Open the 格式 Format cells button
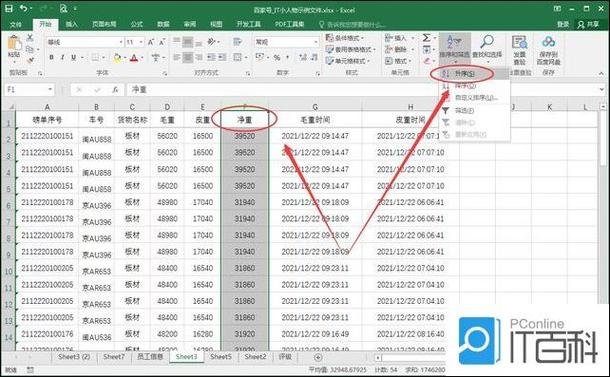This screenshot has height=377, width=610. 397,61
